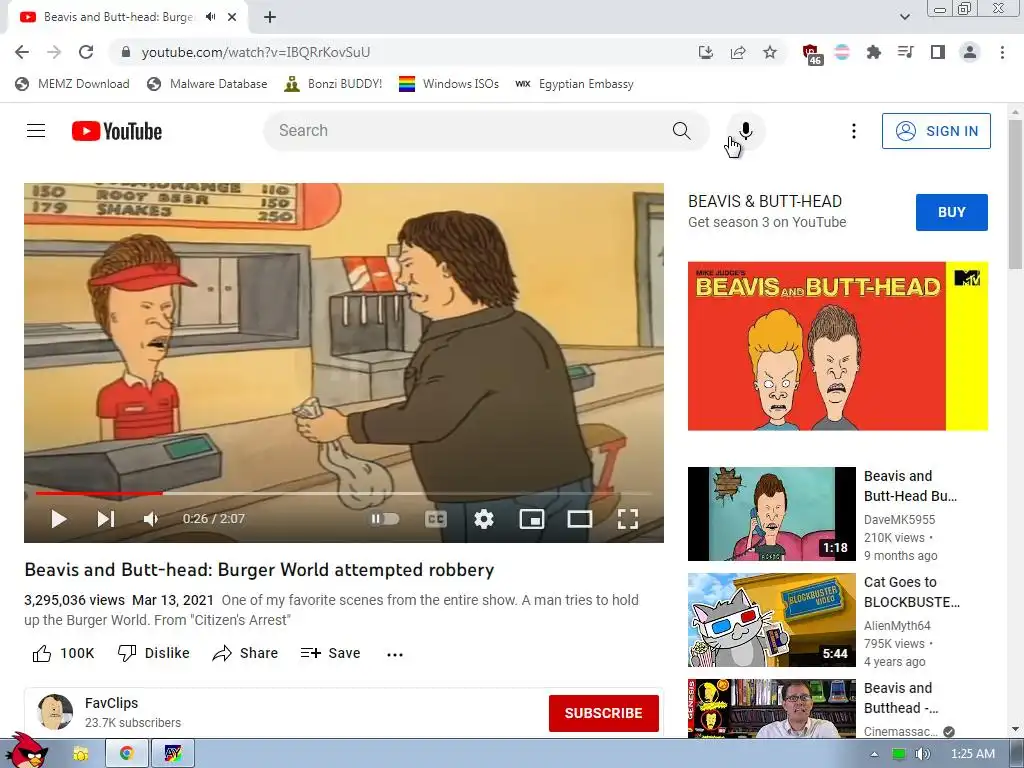
Task: Click AlienMyth64 channel name
Action: pos(897,625)
